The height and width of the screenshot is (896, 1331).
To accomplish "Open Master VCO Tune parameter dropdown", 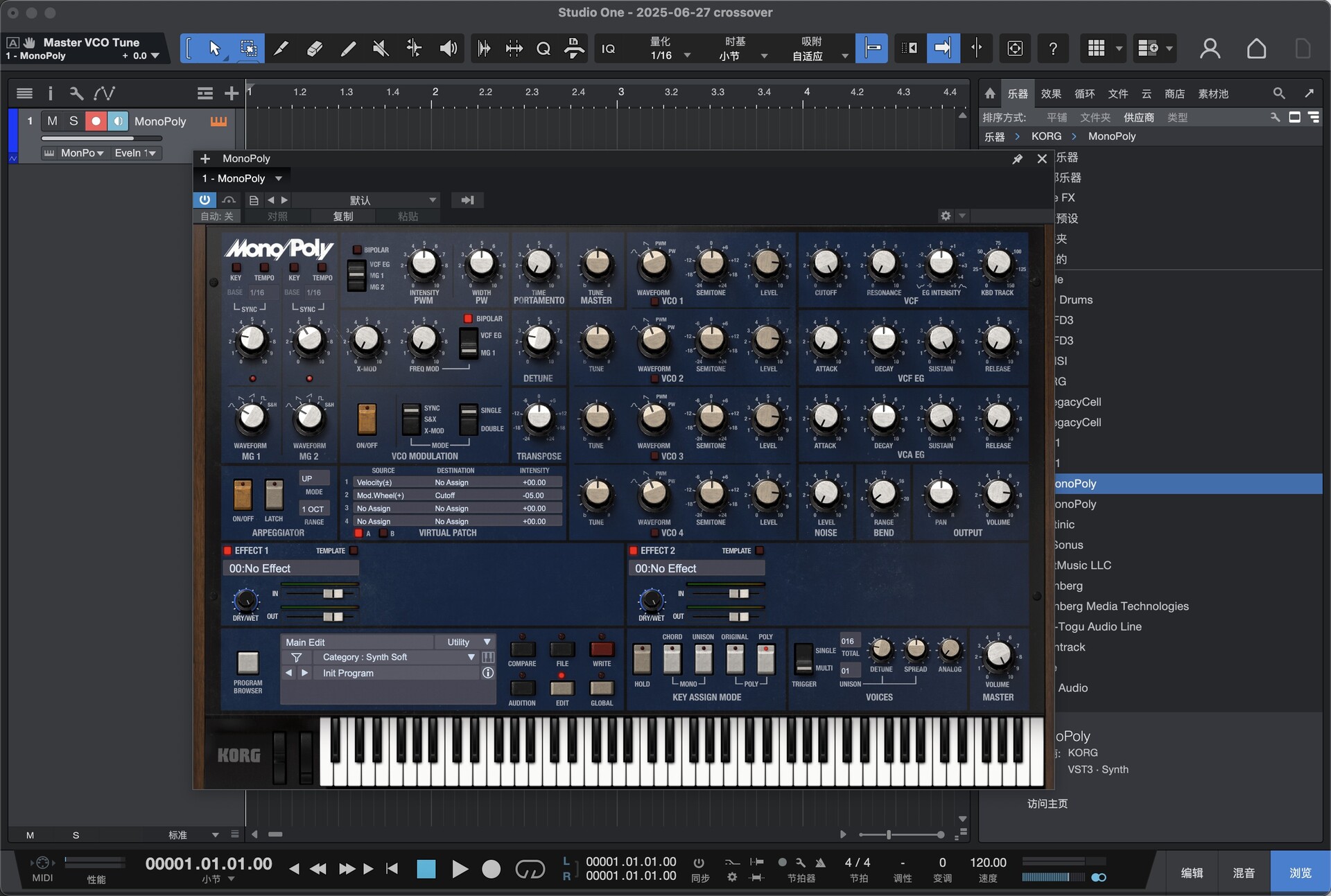I will point(155,55).
